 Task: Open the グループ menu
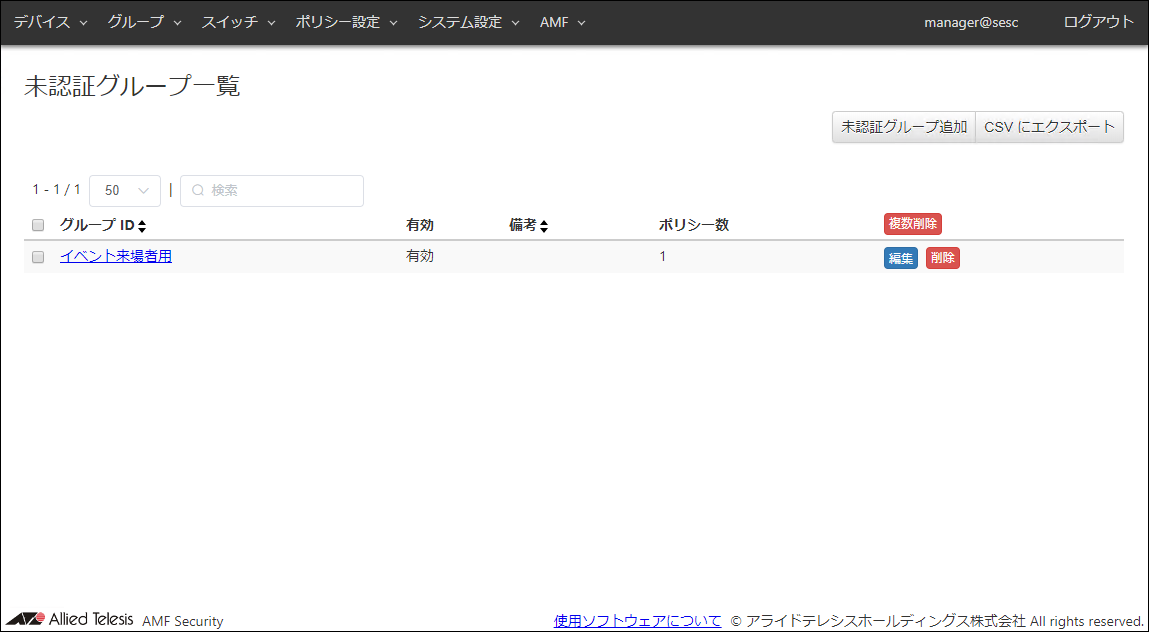144,22
